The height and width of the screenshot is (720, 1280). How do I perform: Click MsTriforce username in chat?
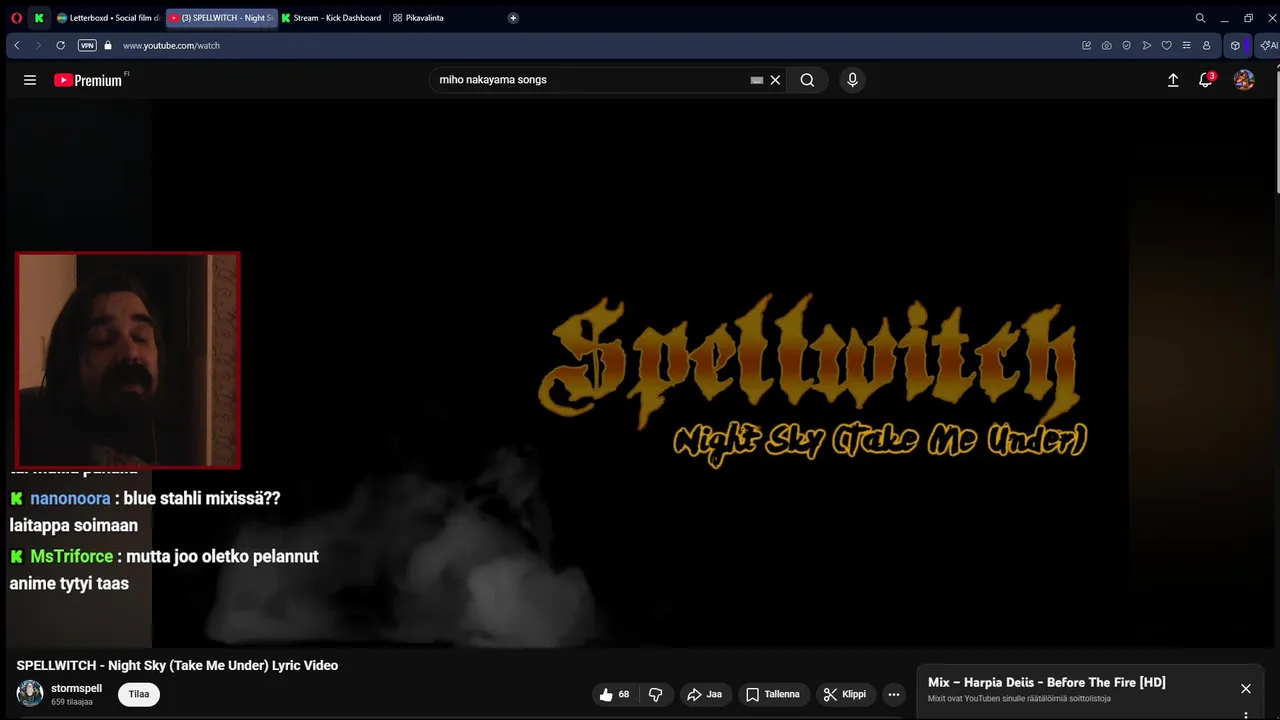click(x=72, y=556)
